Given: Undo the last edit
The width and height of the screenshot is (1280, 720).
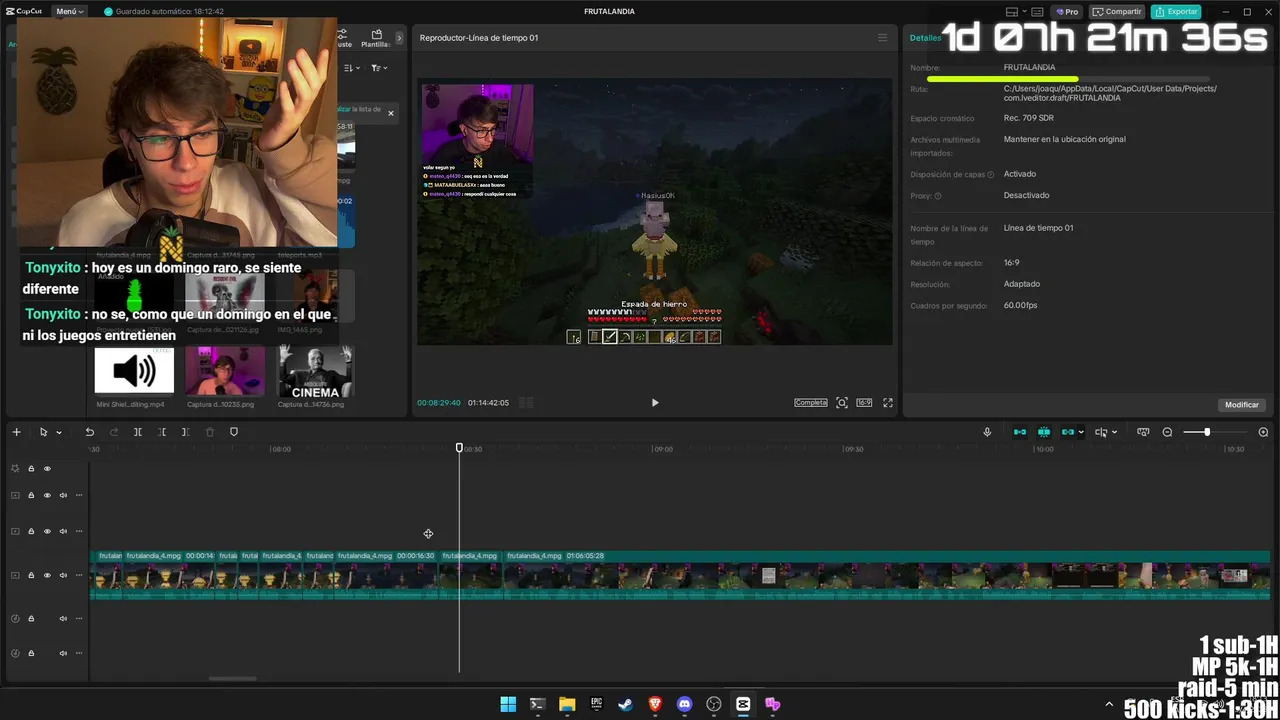Looking at the screenshot, I should [89, 432].
